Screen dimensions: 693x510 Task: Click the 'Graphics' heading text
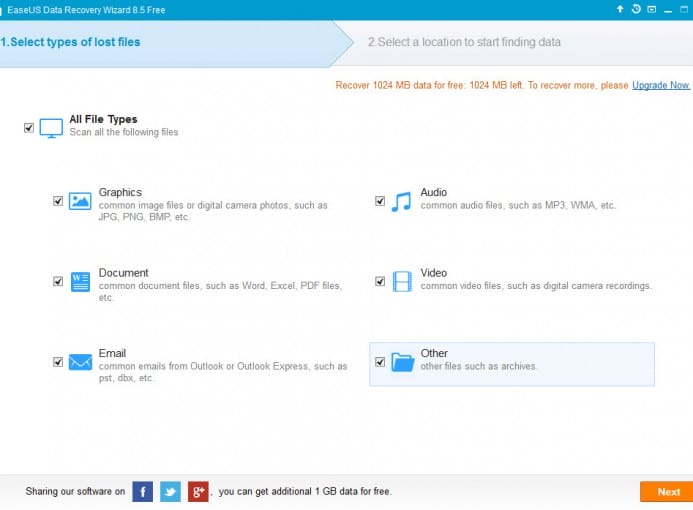tap(120, 192)
